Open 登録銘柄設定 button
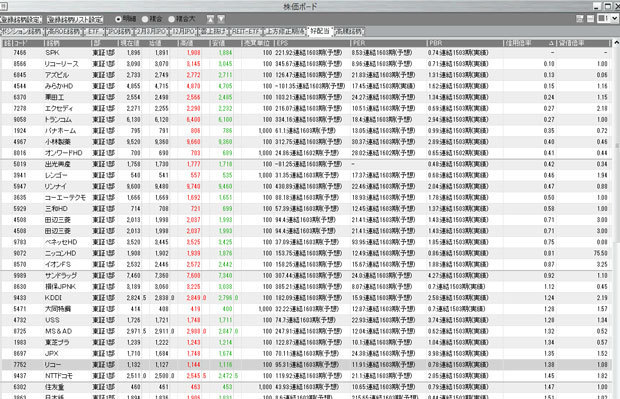Viewport: 620px width, 399px height. tap(21, 19)
